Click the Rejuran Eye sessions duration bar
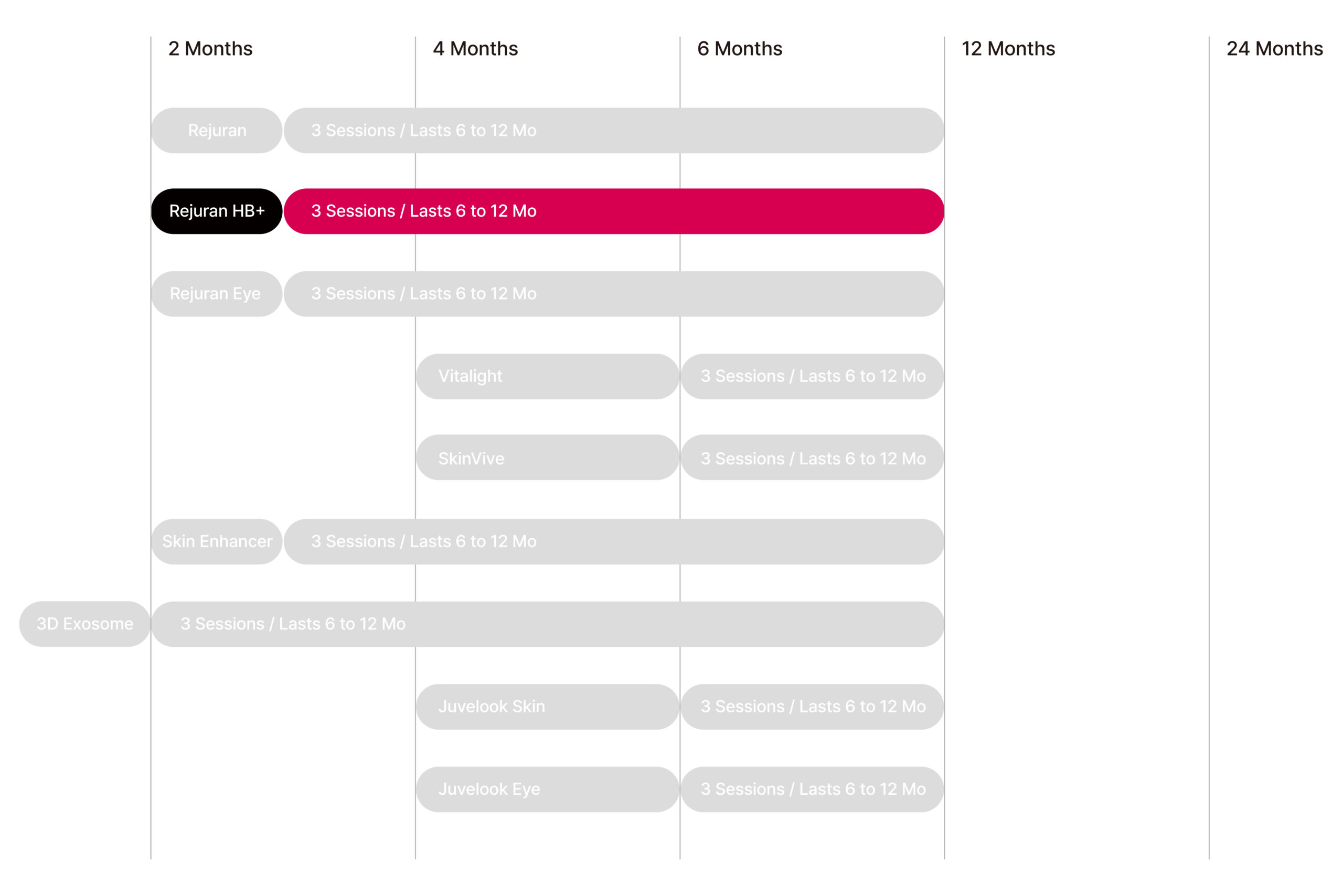1343x896 pixels. click(614, 294)
